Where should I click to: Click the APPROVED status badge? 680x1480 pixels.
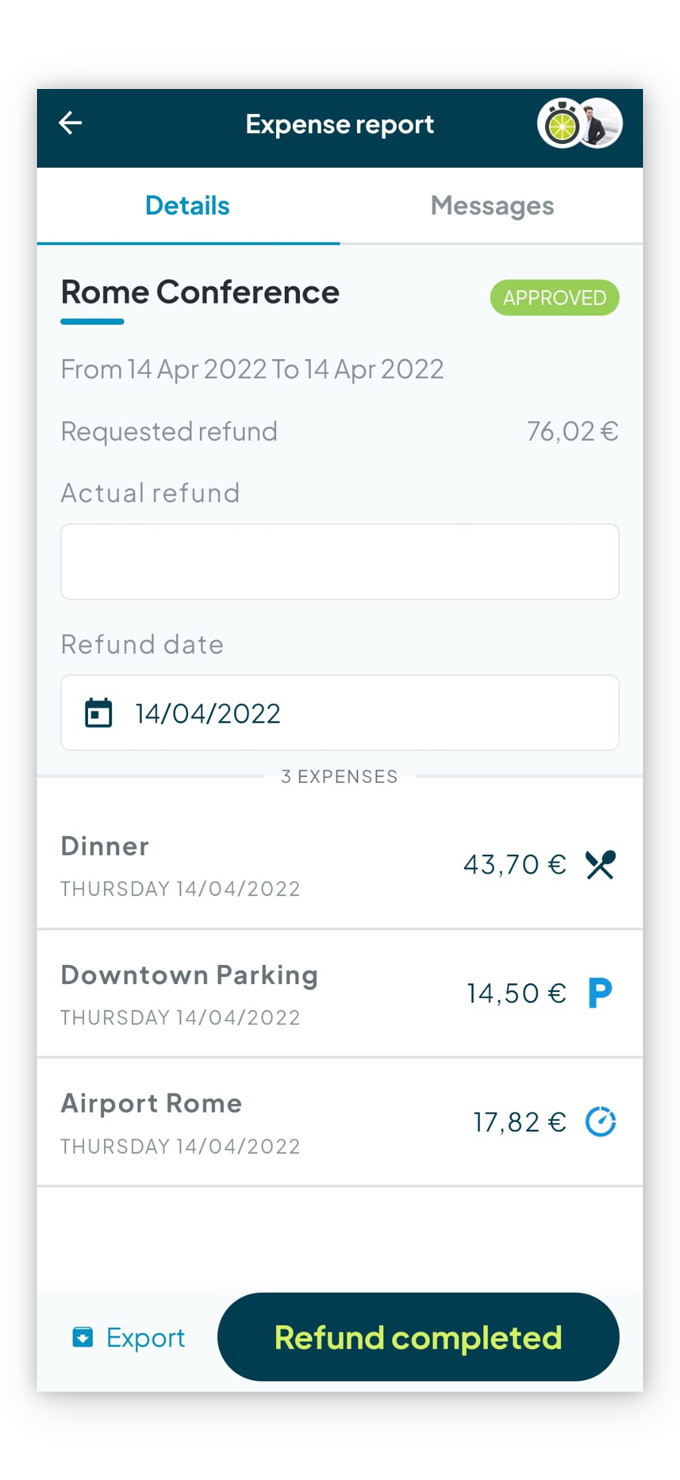(x=554, y=297)
